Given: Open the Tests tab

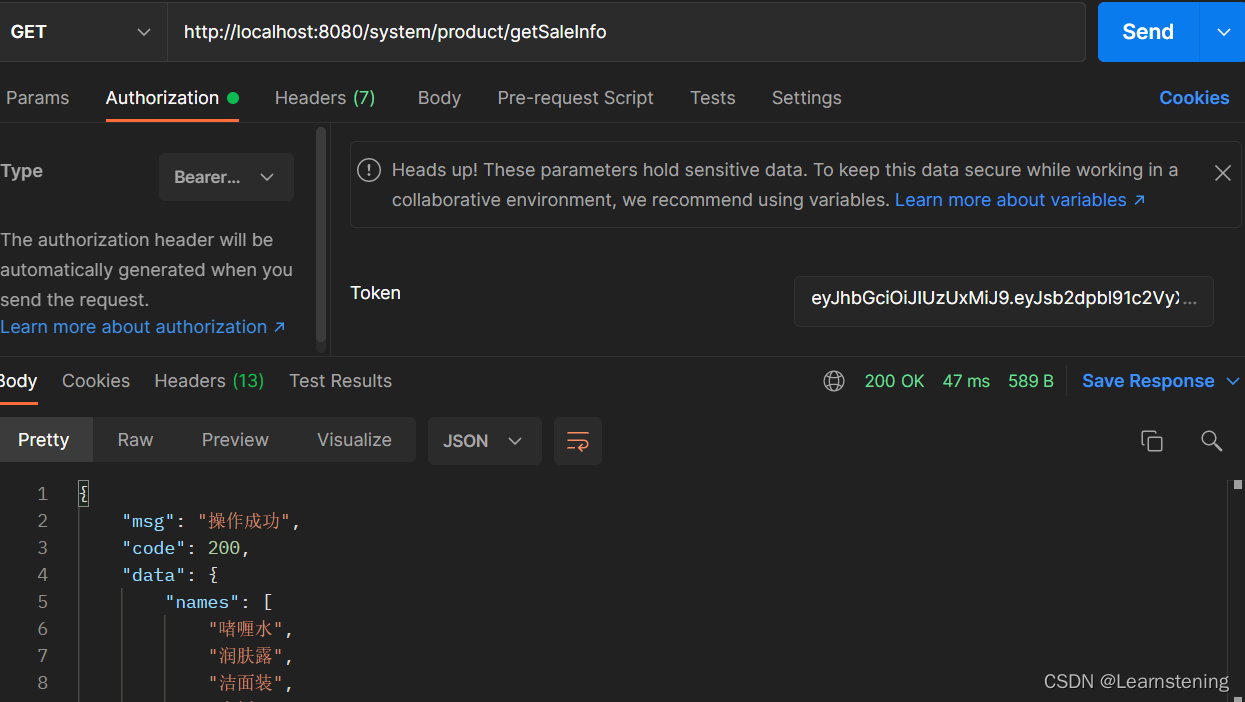Looking at the screenshot, I should pyautogui.click(x=712, y=98).
